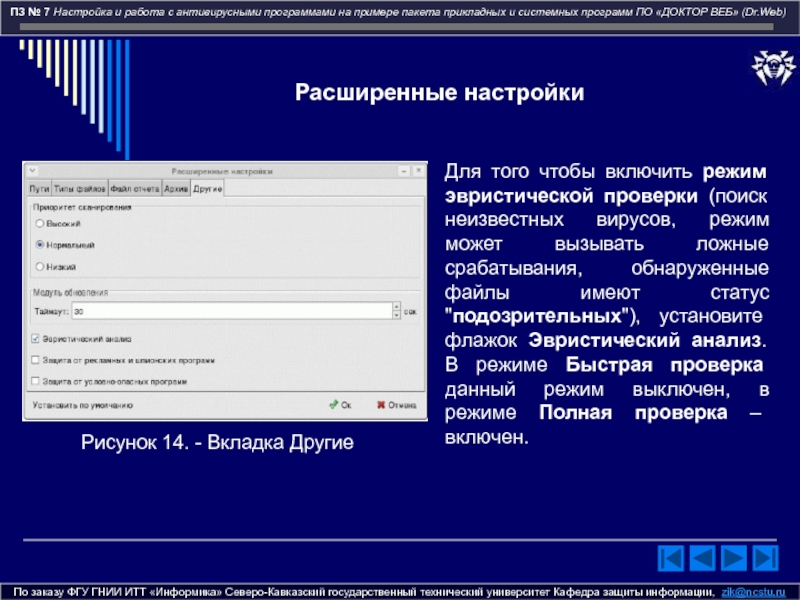Enable Защита от условно-опасных программ
Image resolution: width=800 pixels, height=600 pixels.
point(36,381)
